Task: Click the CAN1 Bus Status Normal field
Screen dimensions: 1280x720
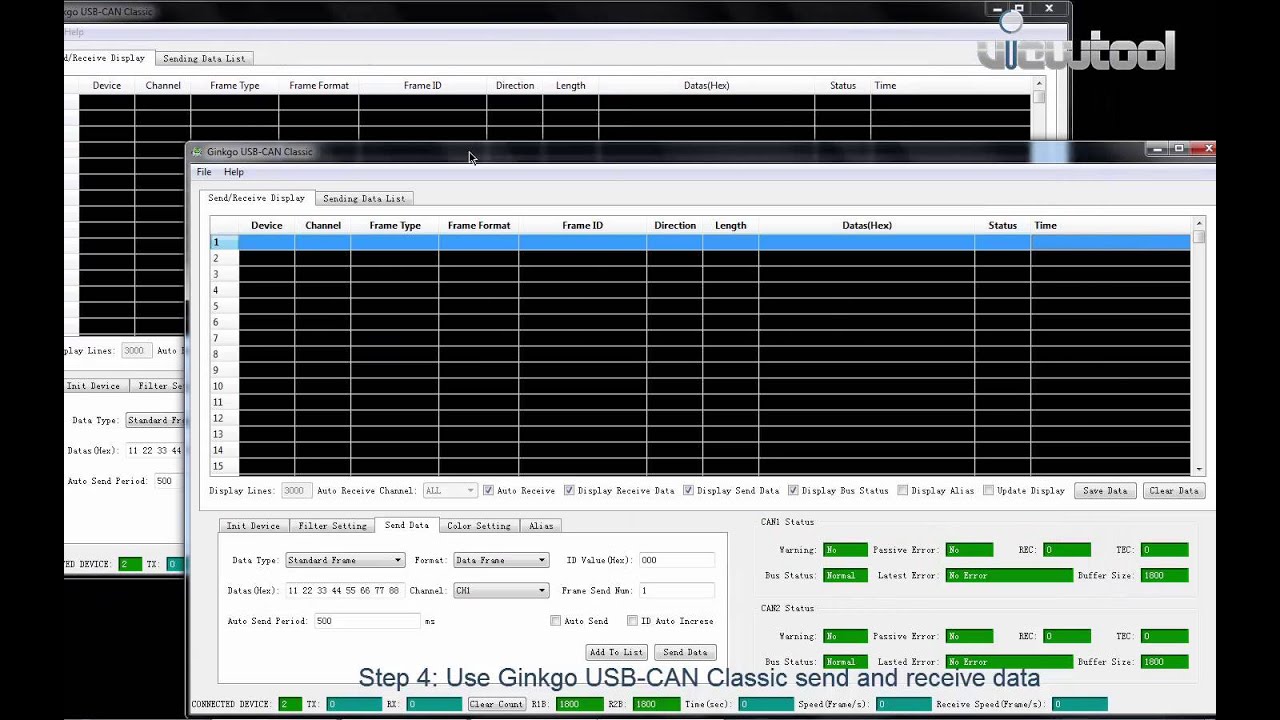Action: pos(845,576)
